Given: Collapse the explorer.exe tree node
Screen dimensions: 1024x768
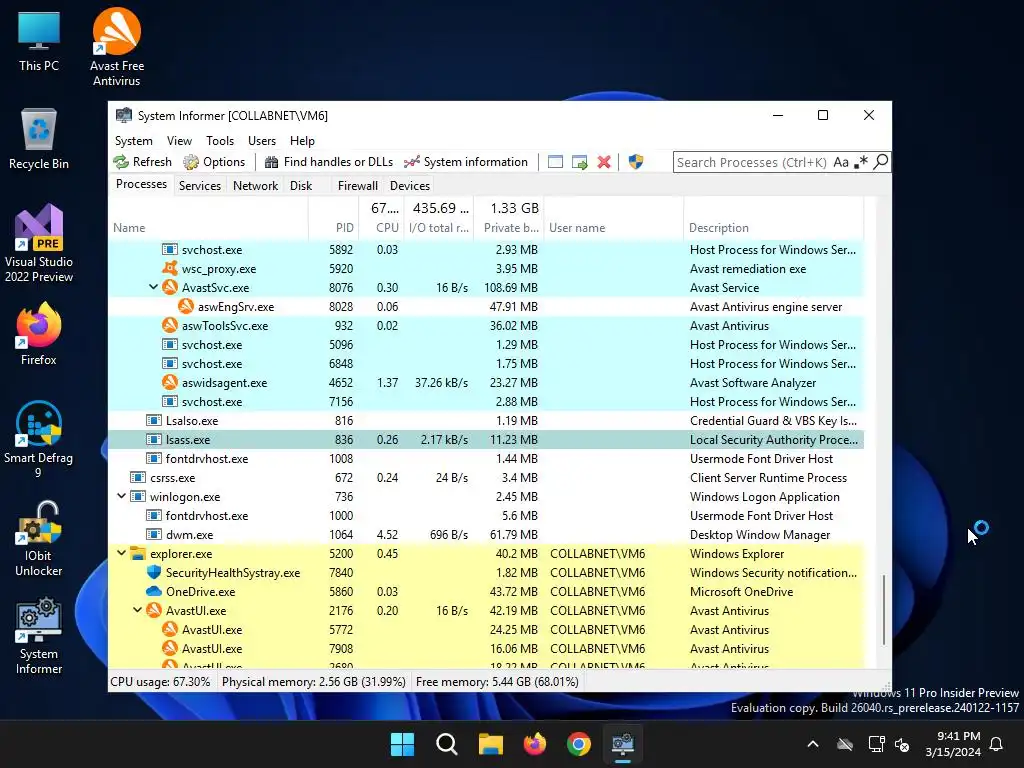Looking at the screenshot, I should tap(121, 553).
